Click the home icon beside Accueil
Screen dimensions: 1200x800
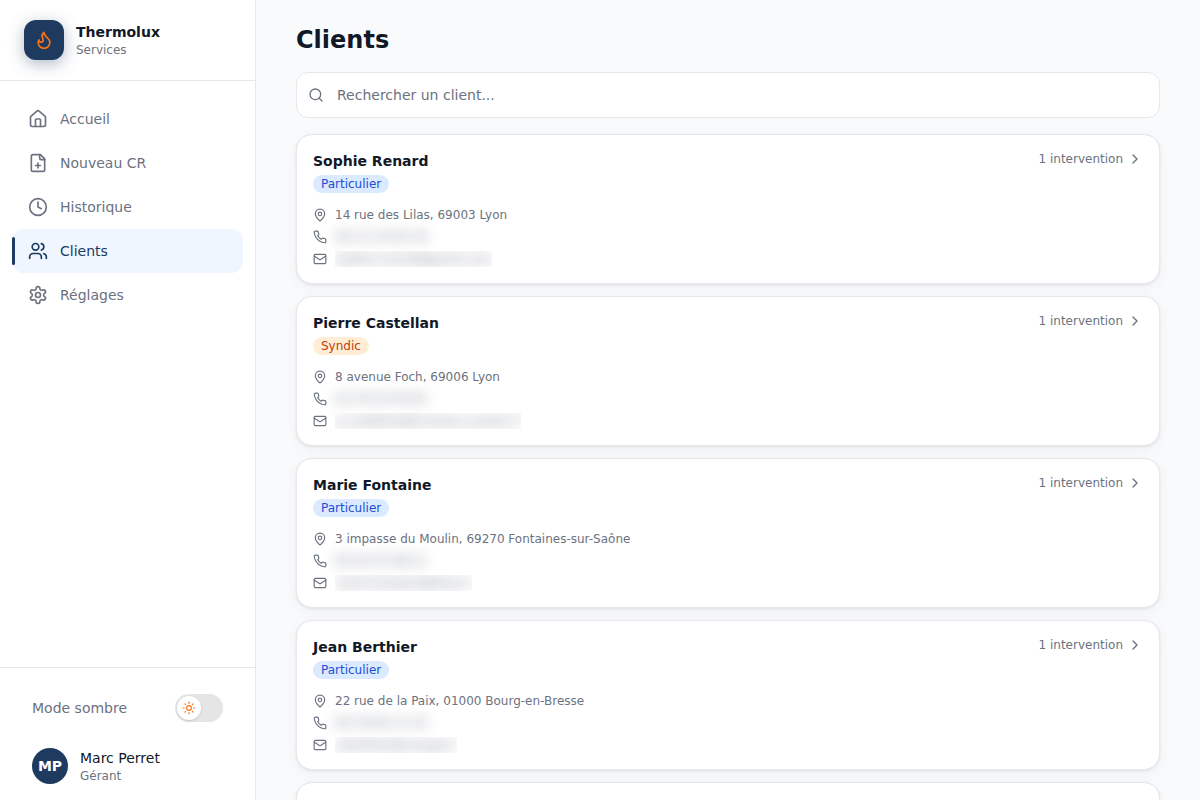[38, 119]
